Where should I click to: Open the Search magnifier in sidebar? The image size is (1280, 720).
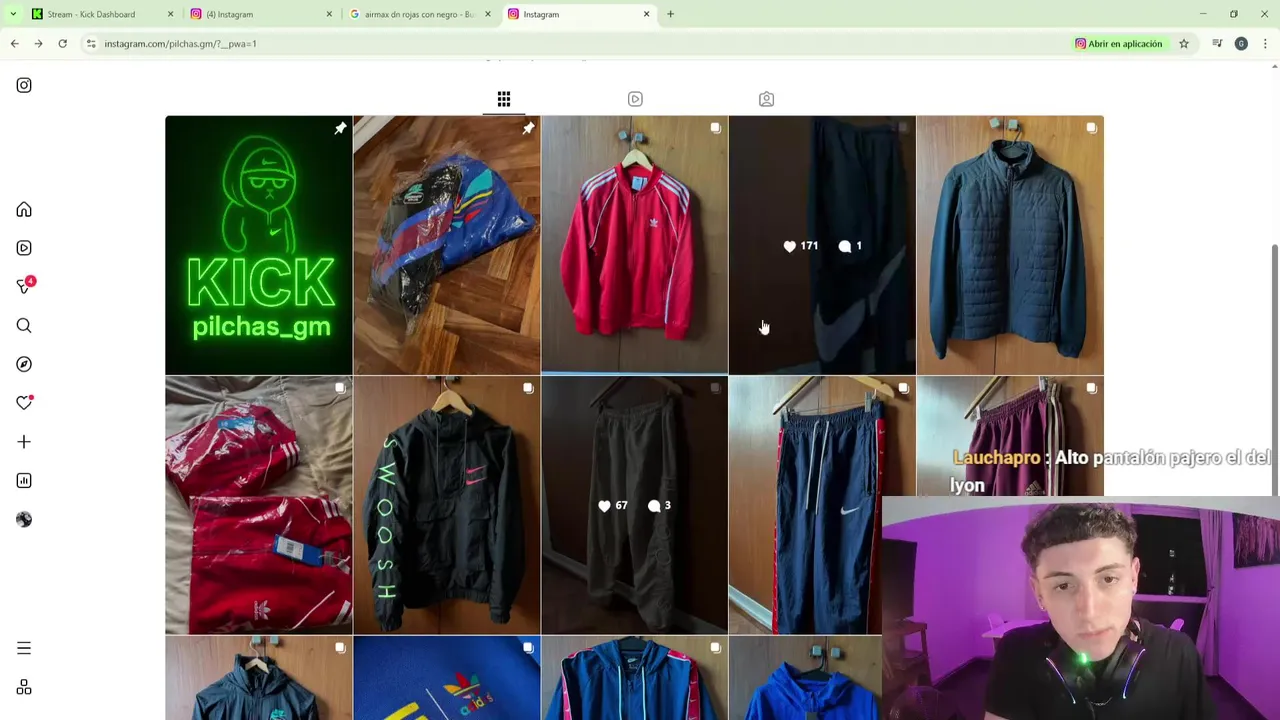(24, 326)
